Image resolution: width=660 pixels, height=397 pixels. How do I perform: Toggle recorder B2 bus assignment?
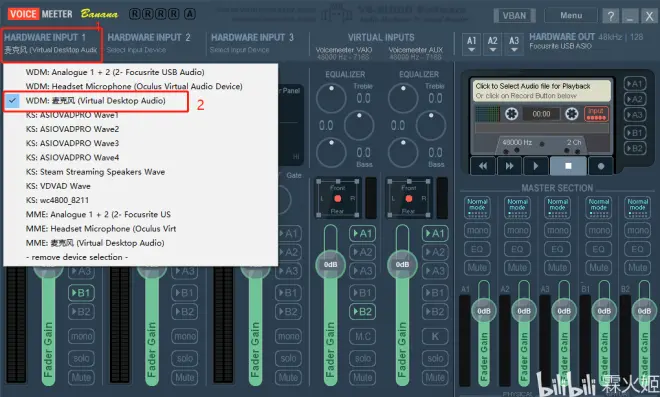click(635, 148)
